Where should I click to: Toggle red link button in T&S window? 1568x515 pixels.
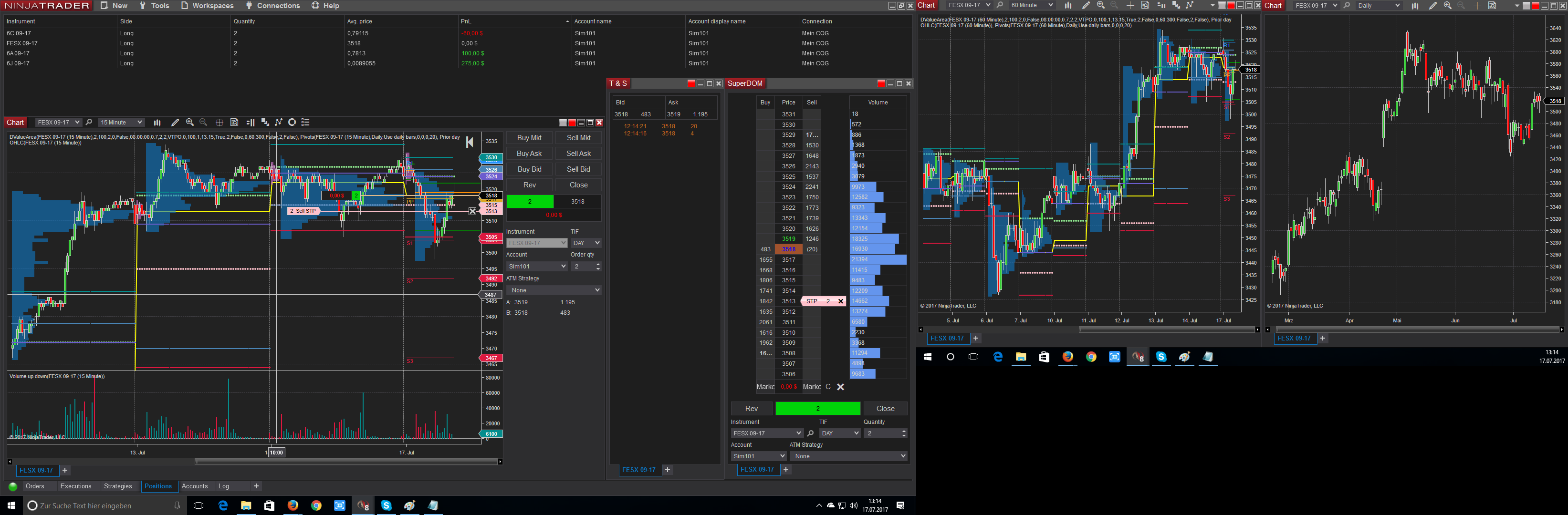(691, 83)
